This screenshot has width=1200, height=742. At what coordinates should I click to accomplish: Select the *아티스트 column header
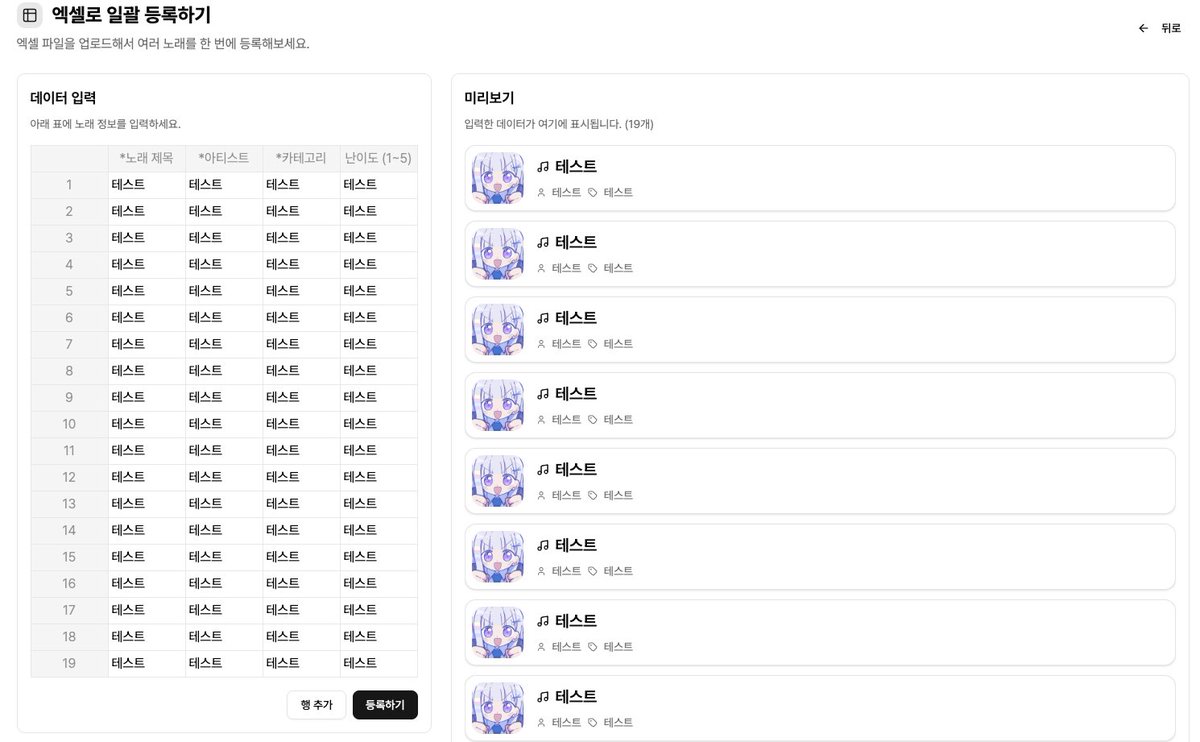click(224, 158)
